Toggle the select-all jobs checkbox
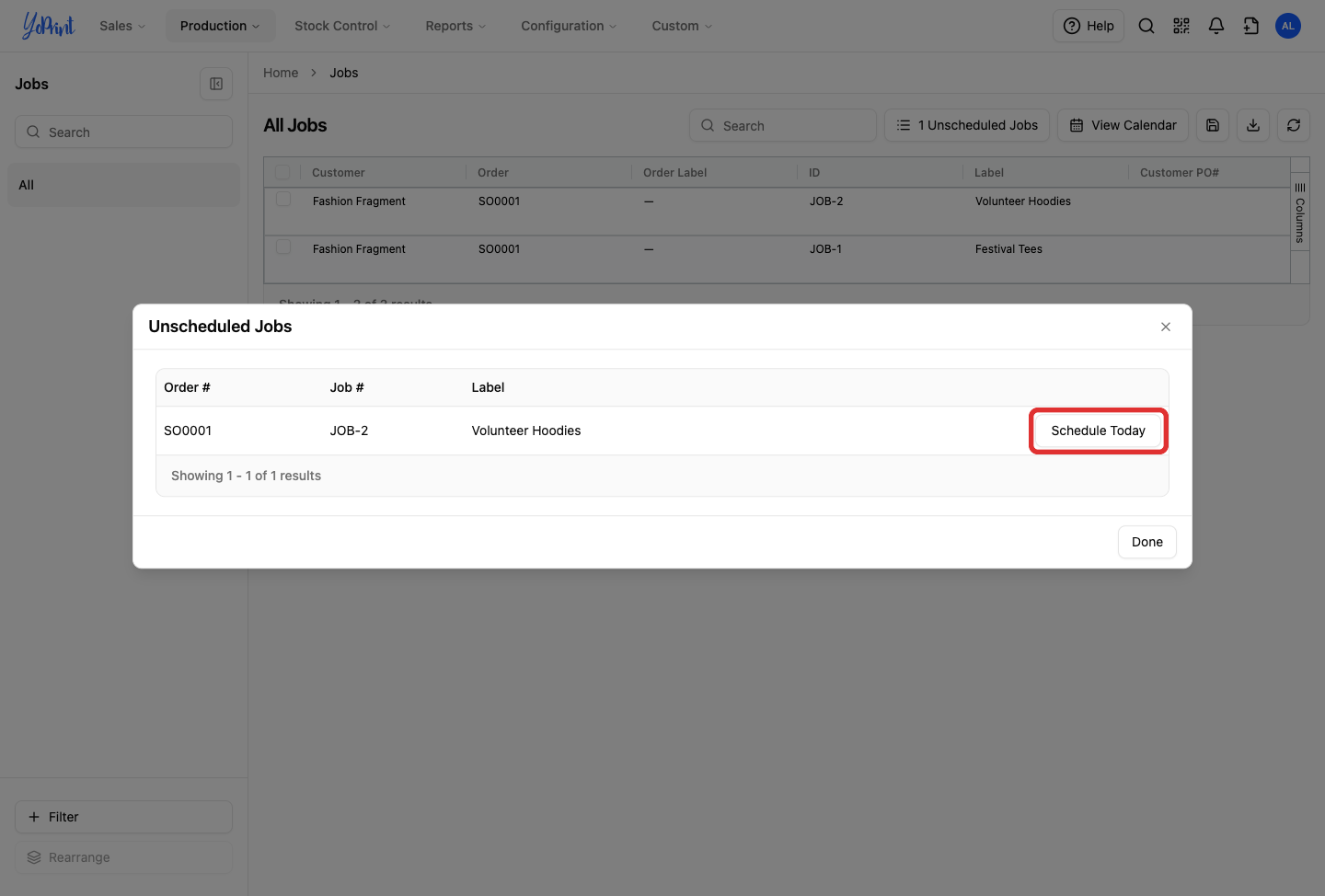The height and width of the screenshot is (896, 1325). point(282,172)
